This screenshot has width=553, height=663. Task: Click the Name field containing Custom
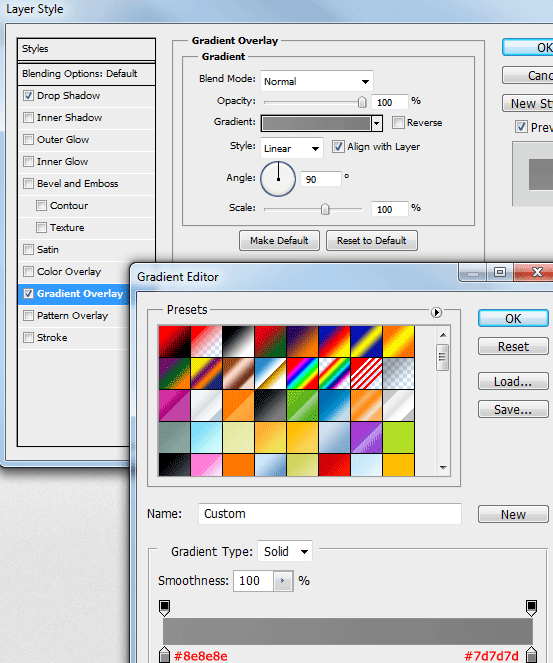click(330, 514)
